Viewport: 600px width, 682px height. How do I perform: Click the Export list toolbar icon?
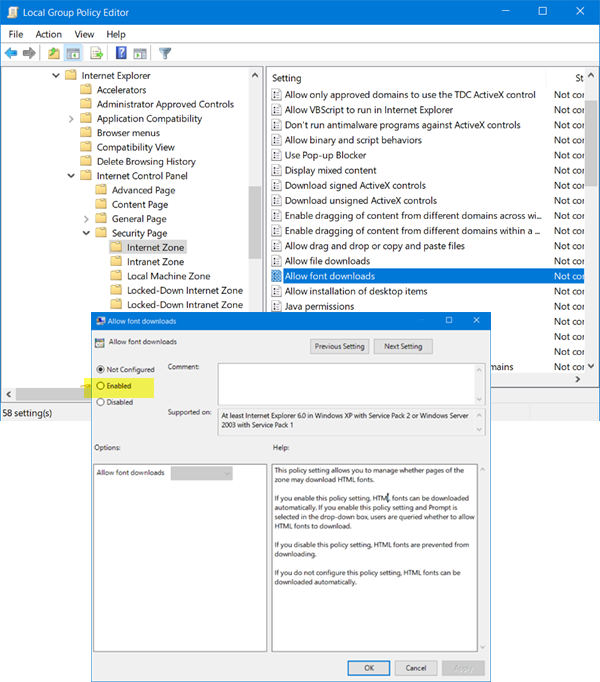[96, 53]
